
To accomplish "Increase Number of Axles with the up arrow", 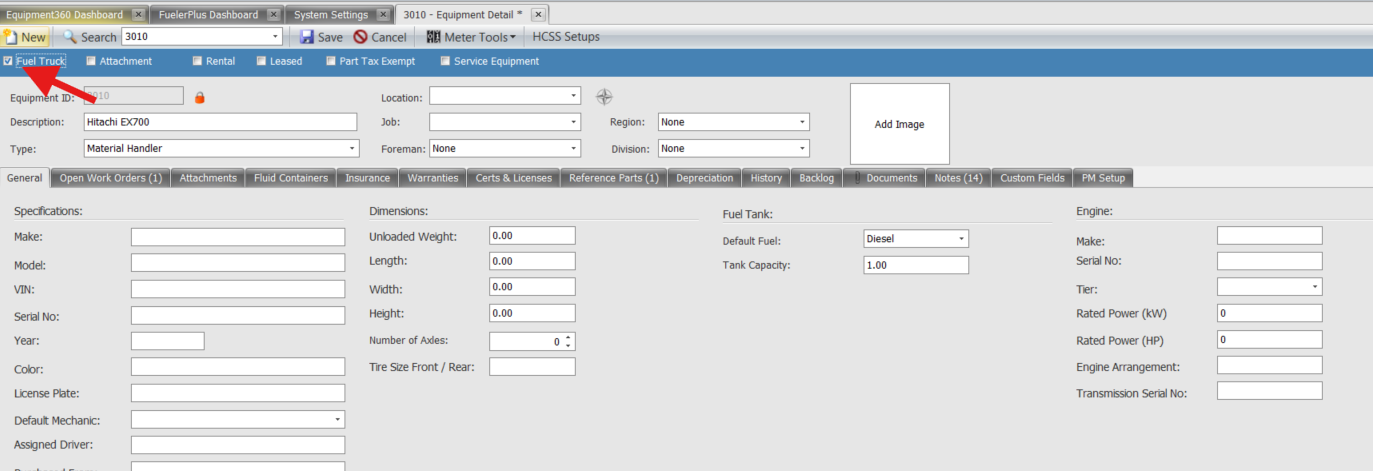I will point(568,337).
